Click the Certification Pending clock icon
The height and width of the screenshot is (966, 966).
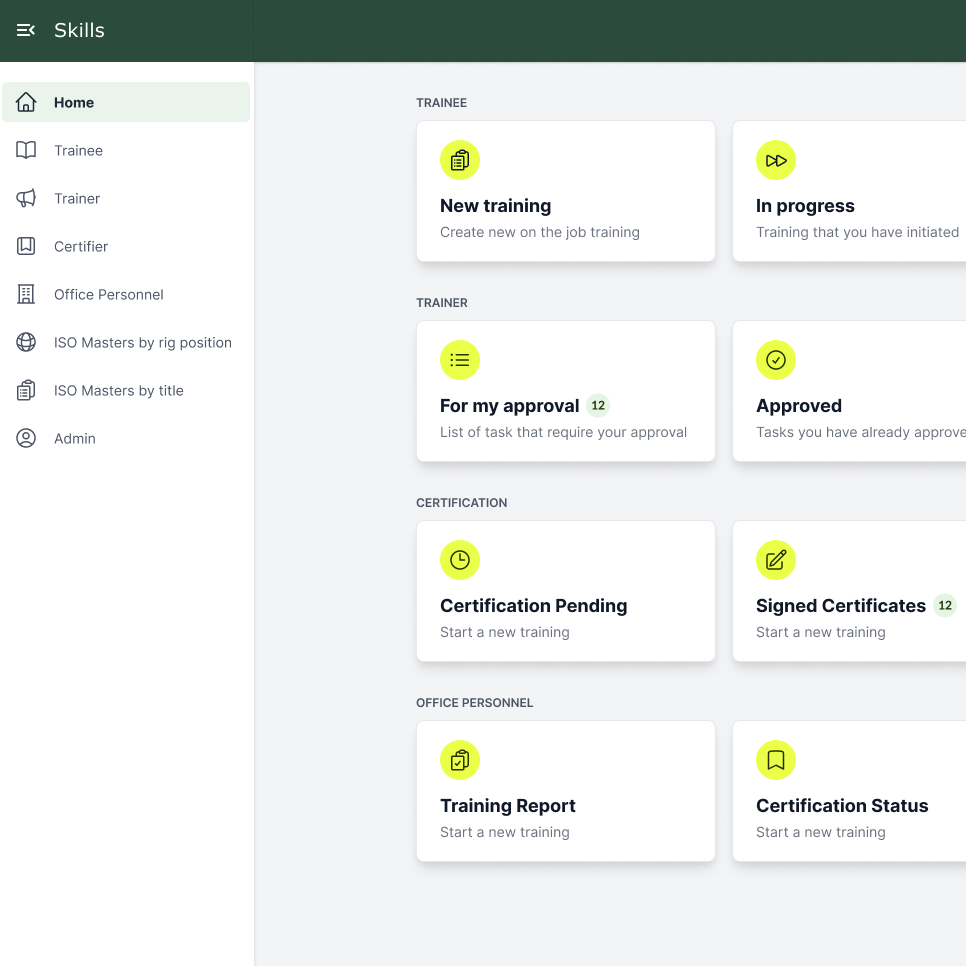point(460,560)
